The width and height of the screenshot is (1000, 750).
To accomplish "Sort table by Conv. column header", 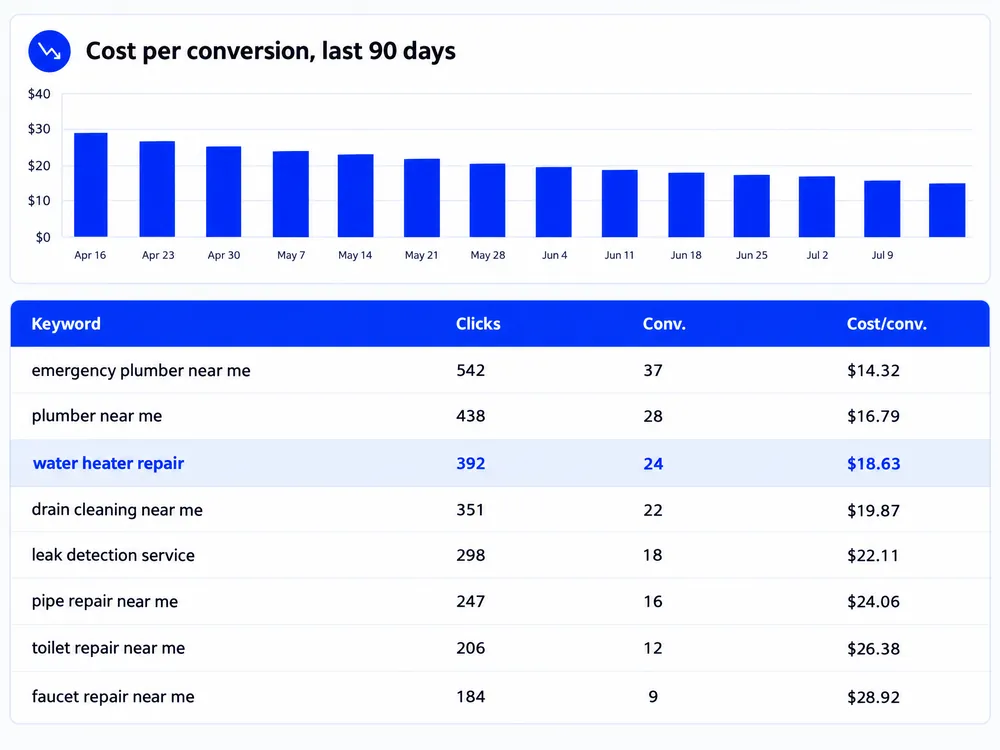I will point(664,324).
